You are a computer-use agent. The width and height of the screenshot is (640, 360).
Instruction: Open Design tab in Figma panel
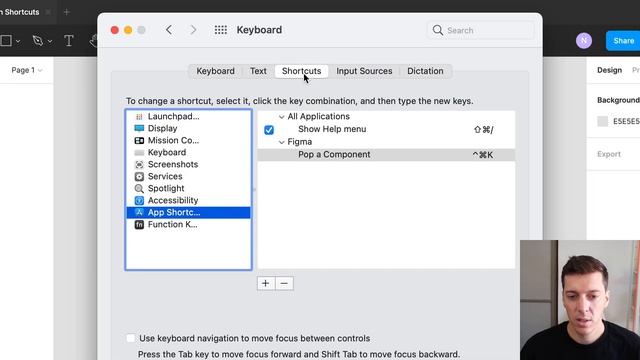pyautogui.click(x=609, y=70)
